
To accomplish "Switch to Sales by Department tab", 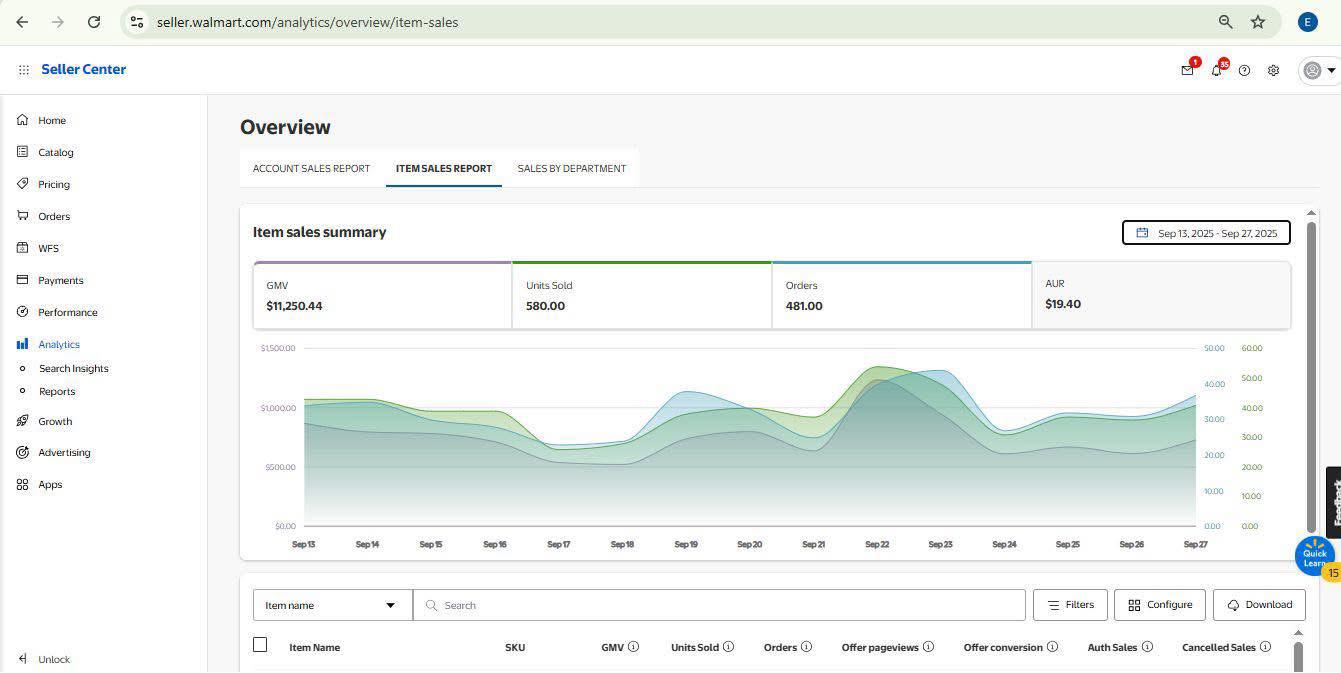I will pyautogui.click(x=571, y=168).
